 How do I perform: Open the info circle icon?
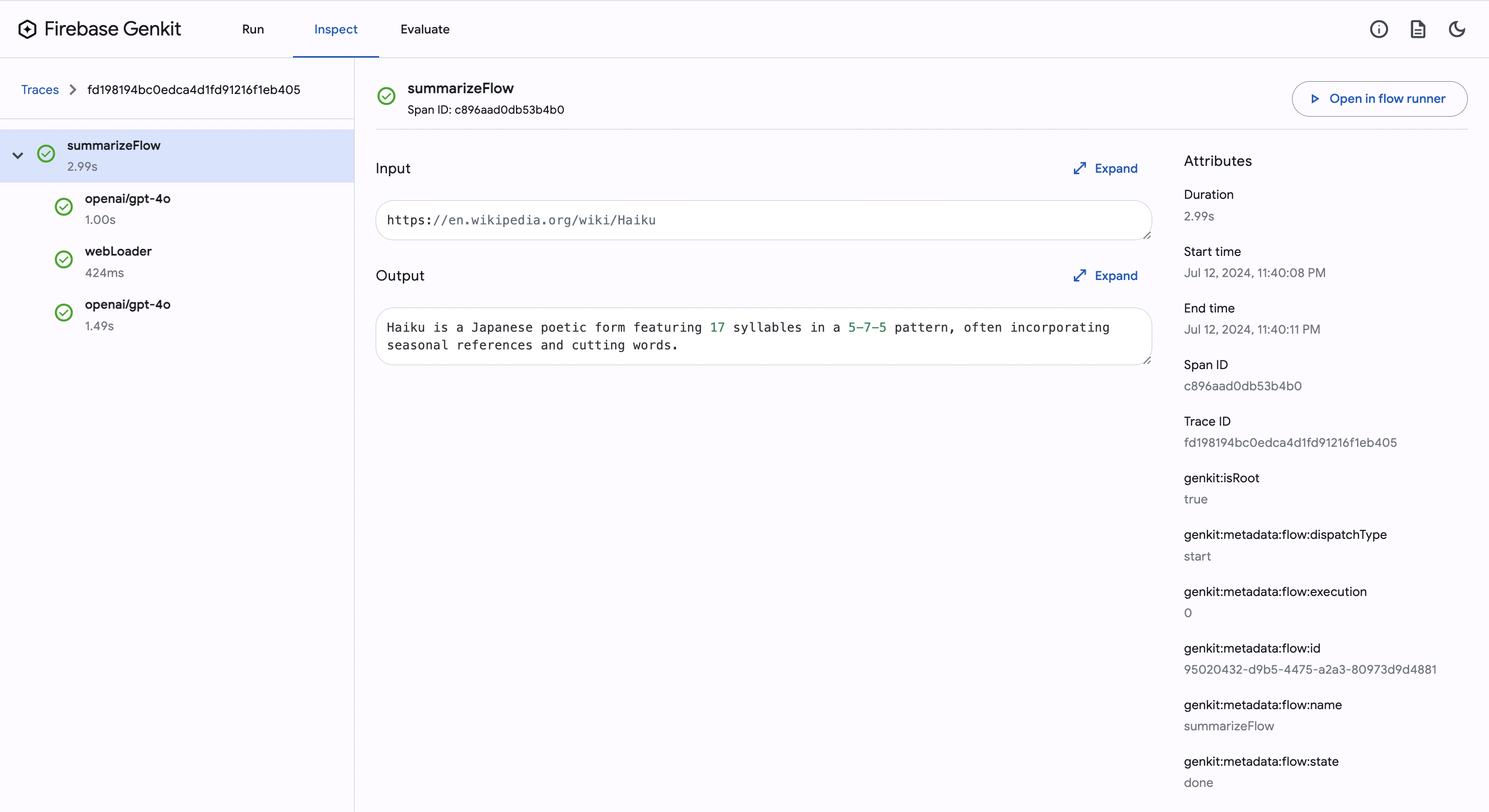click(x=1379, y=29)
